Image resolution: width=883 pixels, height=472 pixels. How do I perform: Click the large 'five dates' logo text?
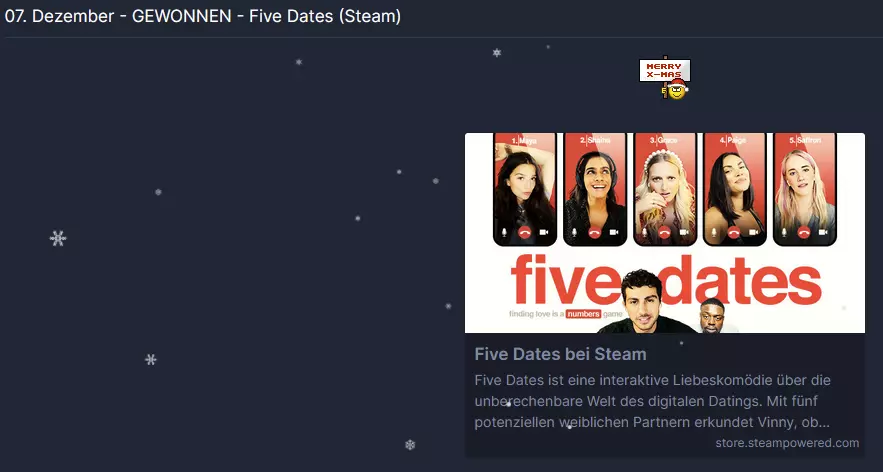[666, 280]
